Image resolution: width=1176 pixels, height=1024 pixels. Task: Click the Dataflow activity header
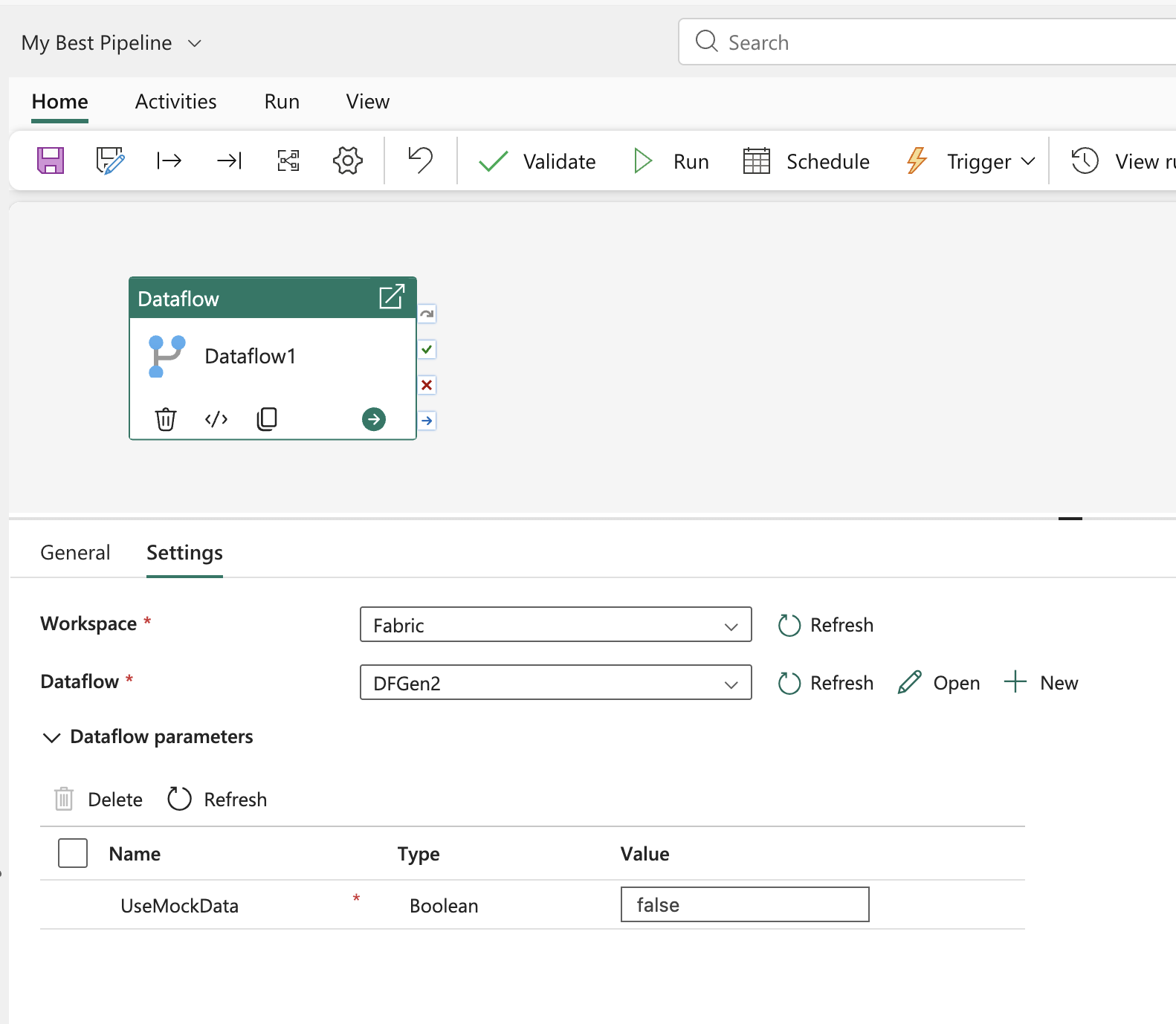coord(273,299)
